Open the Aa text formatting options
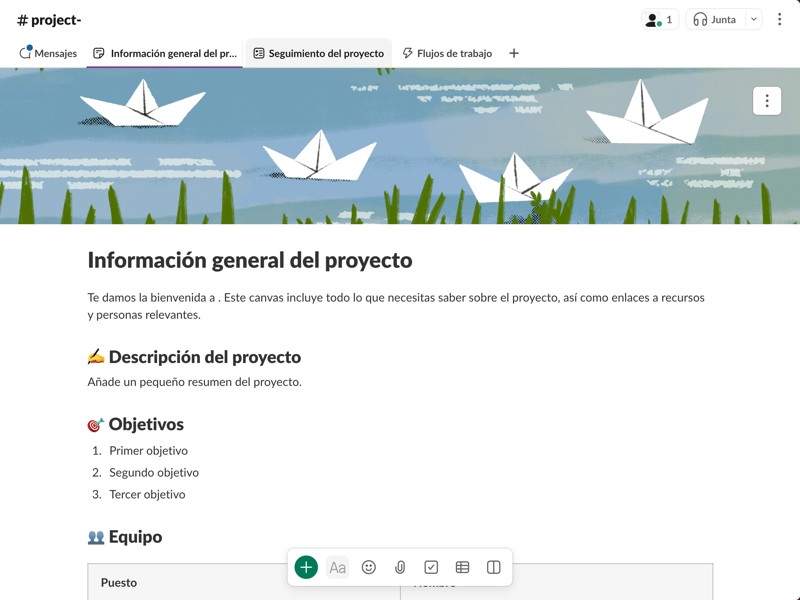 pos(338,567)
